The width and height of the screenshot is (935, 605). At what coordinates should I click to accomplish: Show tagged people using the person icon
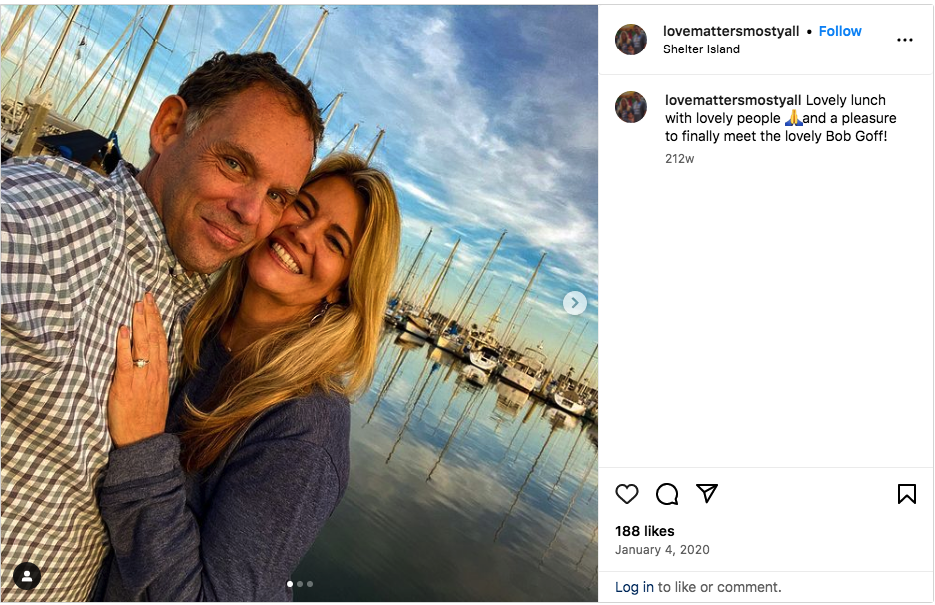[27, 575]
